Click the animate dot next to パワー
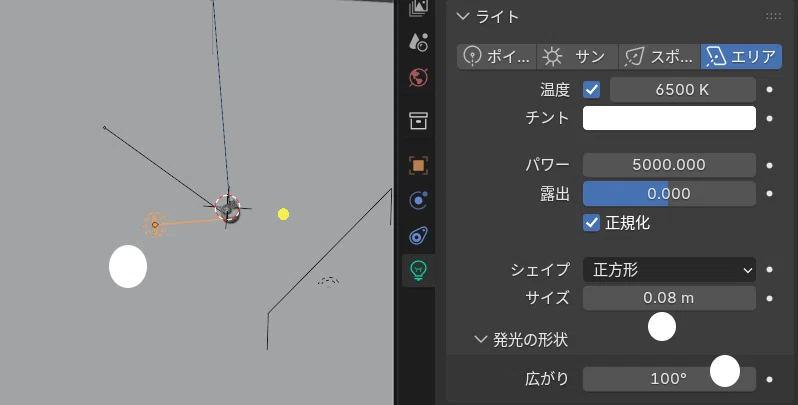Image resolution: width=798 pixels, height=405 pixels. 770,165
